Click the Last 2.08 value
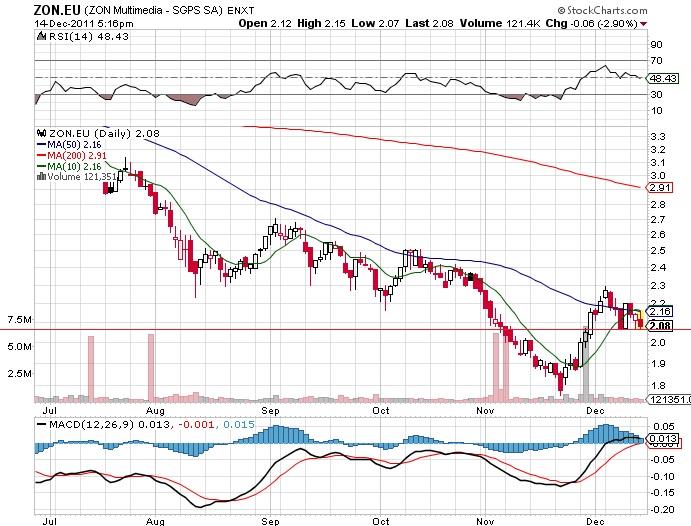 click(x=429, y=23)
